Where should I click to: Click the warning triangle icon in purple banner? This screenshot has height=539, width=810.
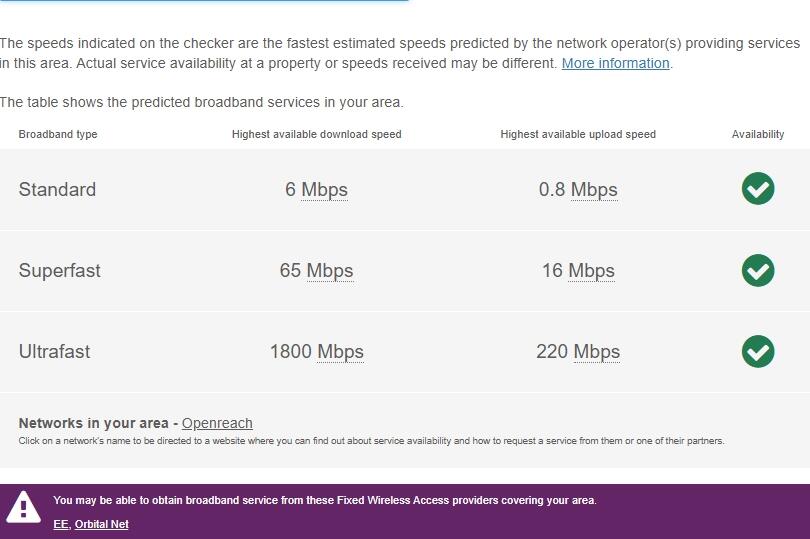point(24,508)
